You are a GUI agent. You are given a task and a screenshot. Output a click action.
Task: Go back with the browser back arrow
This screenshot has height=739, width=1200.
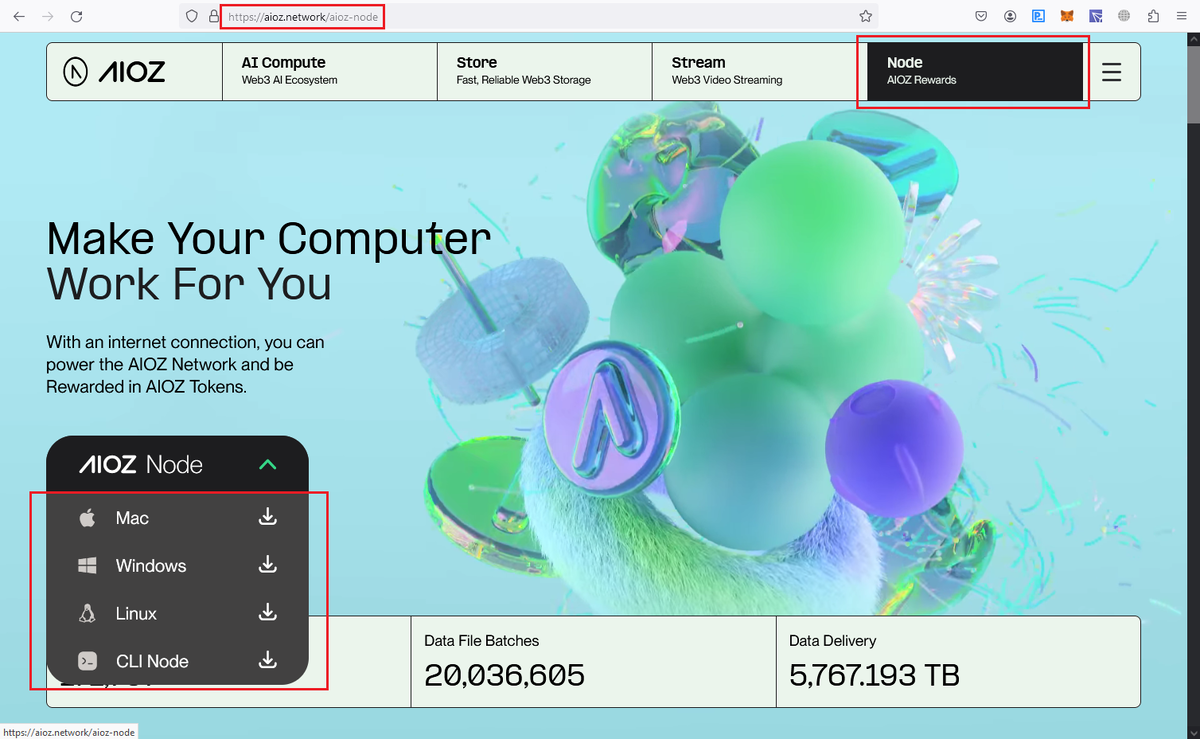pos(19,16)
